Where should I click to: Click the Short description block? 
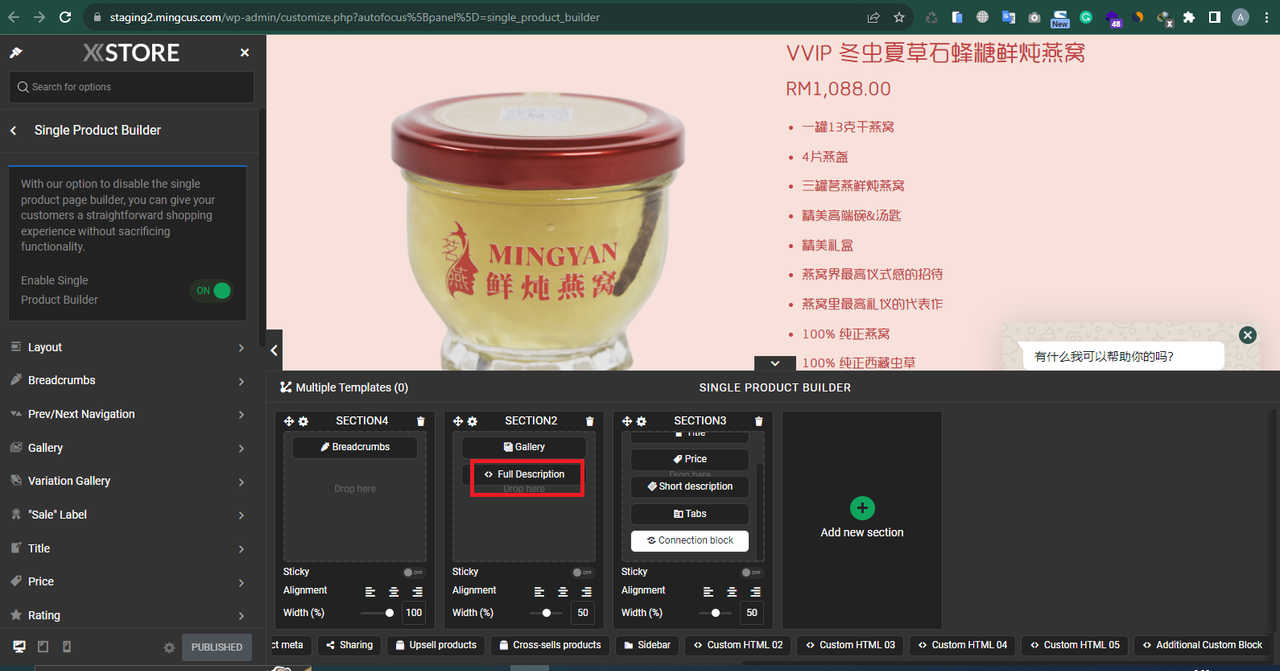[690, 486]
